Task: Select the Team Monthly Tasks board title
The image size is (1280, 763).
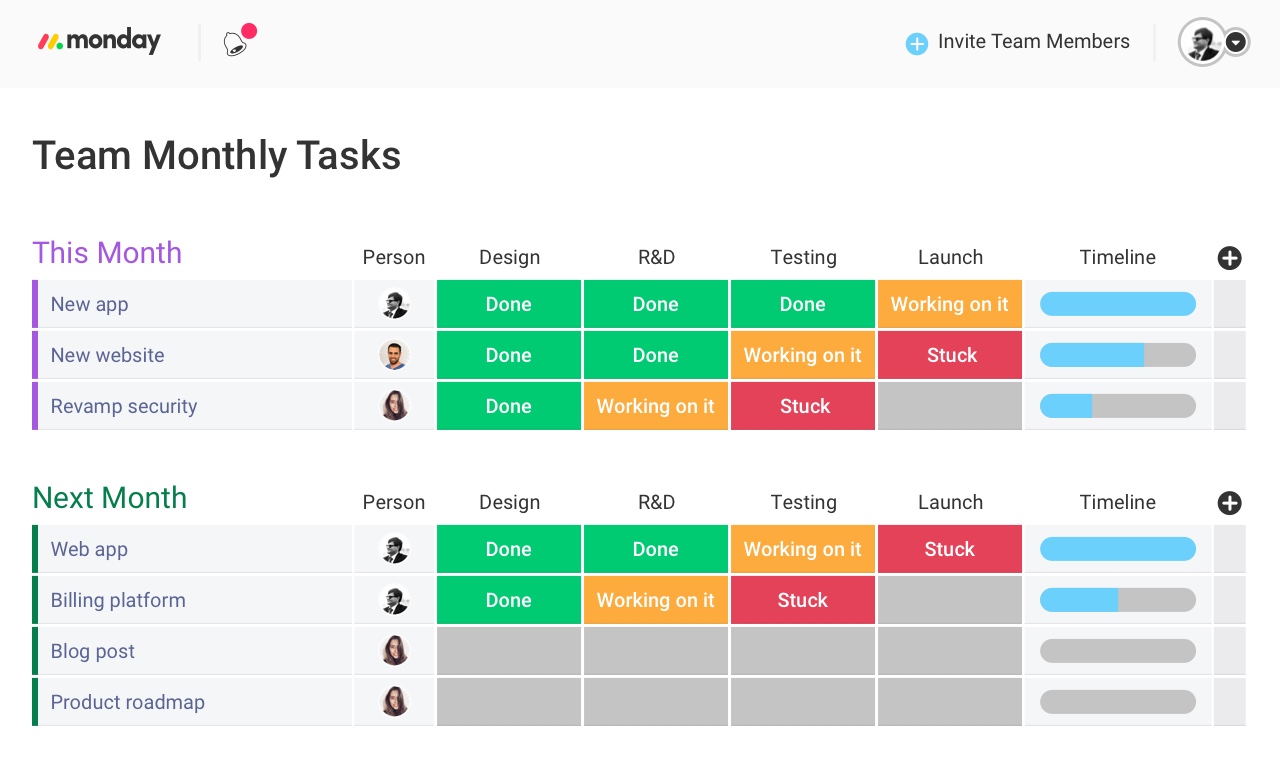Action: 217,156
